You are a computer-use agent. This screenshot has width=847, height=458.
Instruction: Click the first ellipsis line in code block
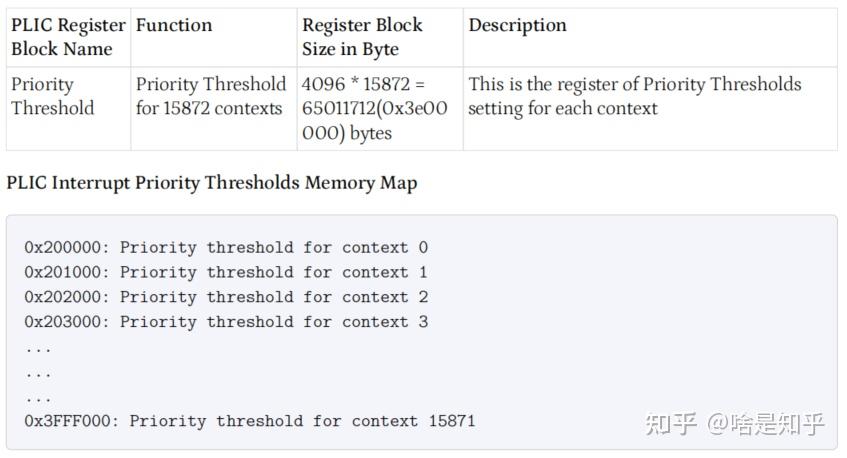click(x=38, y=347)
